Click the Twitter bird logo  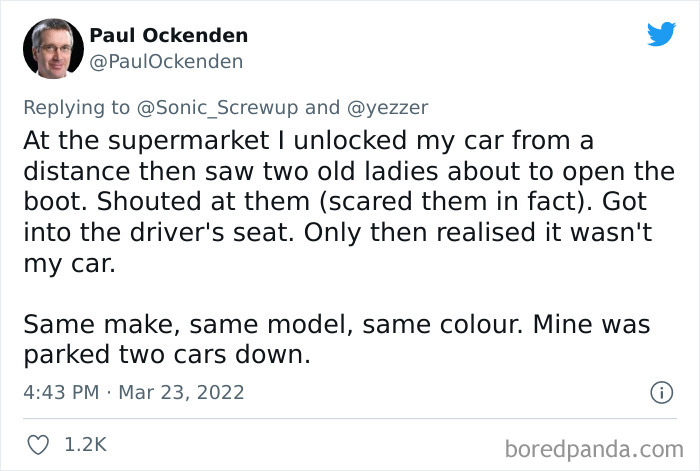click(661, 34)
